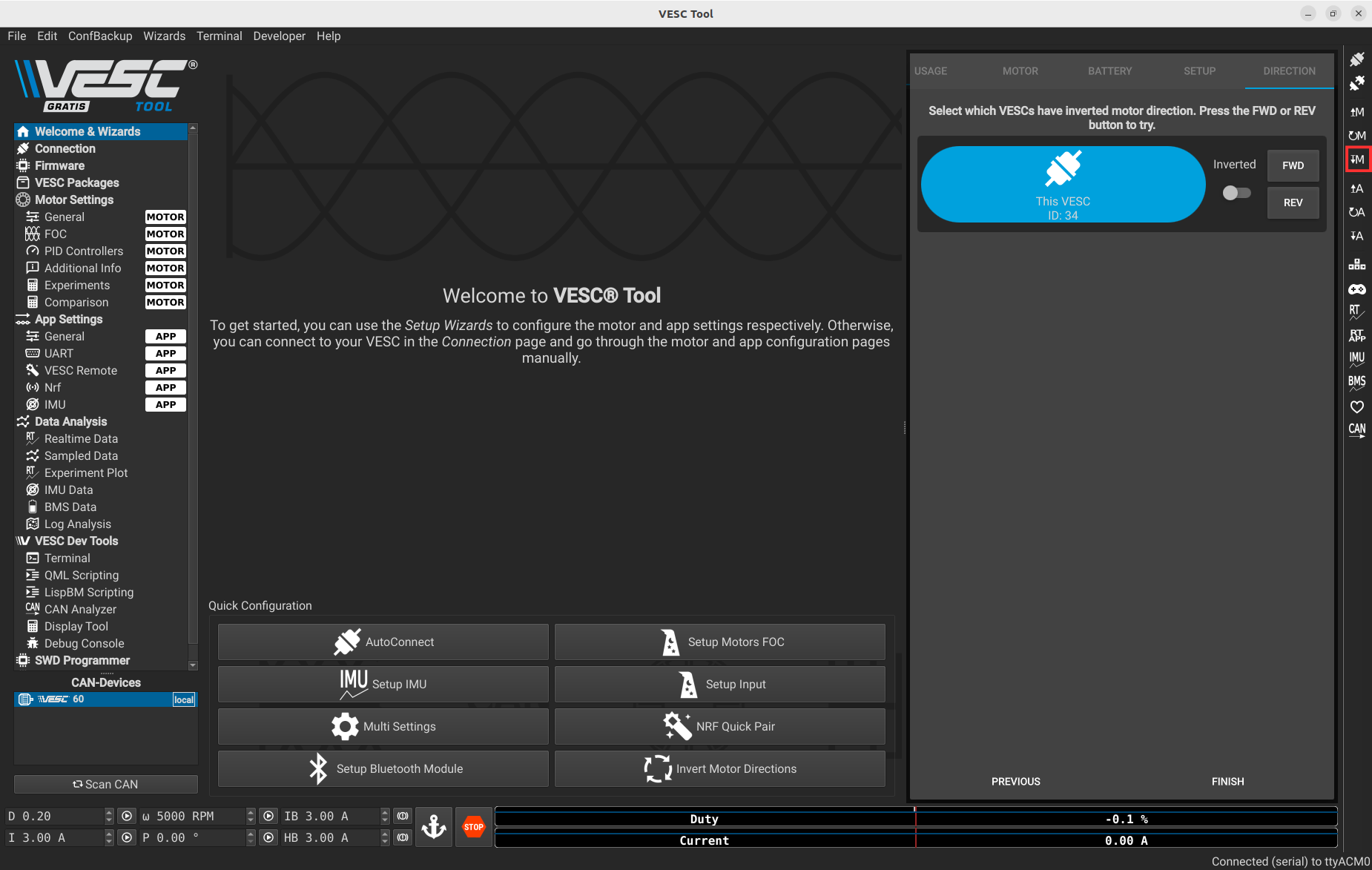Click Read Motor Configuration up-arrow M icon
This screenshot has width=1372, height=870.
1356,112
